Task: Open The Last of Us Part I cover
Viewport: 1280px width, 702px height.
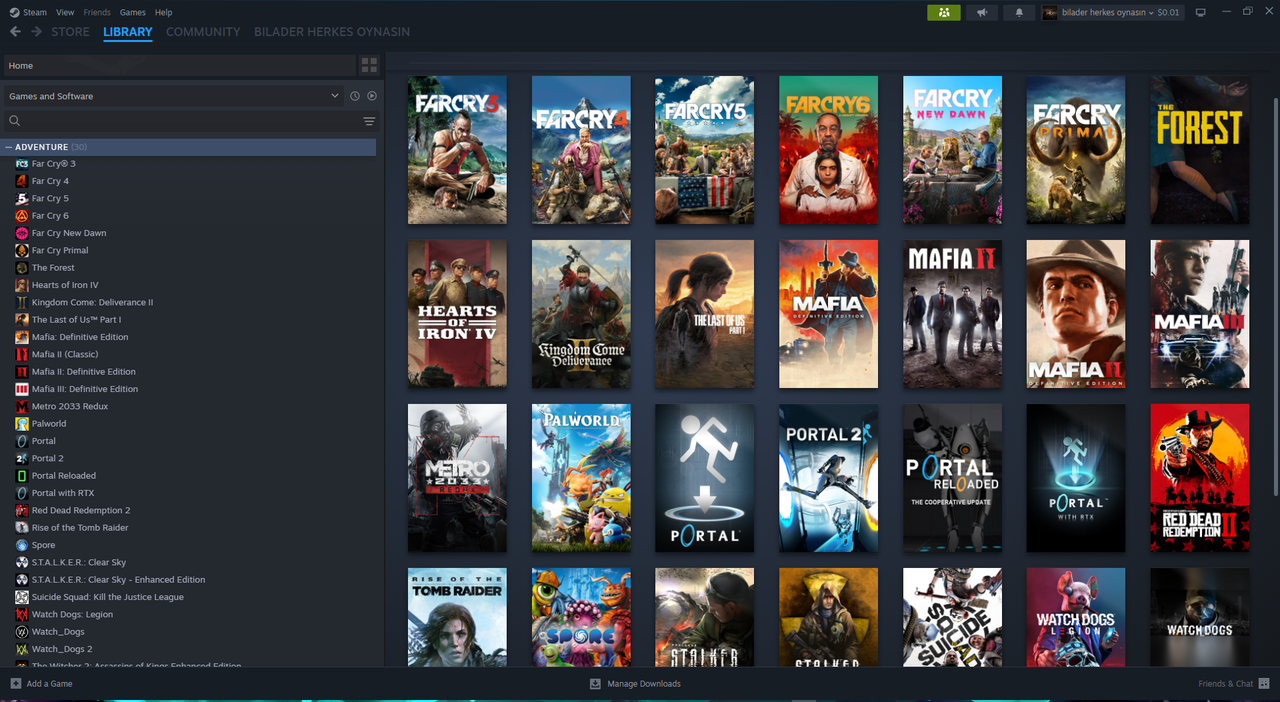Action: coord(705,314)
